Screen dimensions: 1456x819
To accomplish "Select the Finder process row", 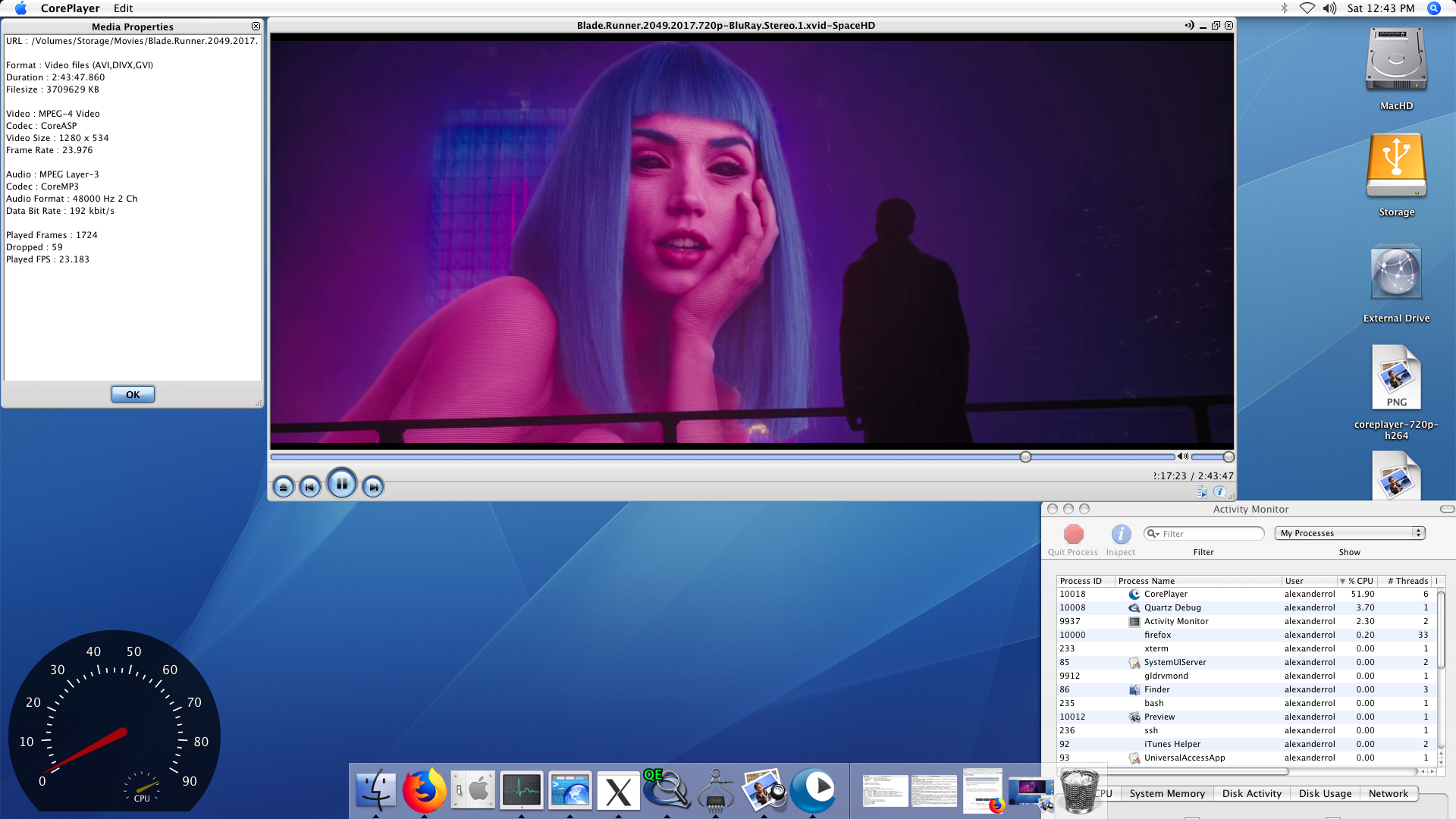I will tap(1245, 689).
